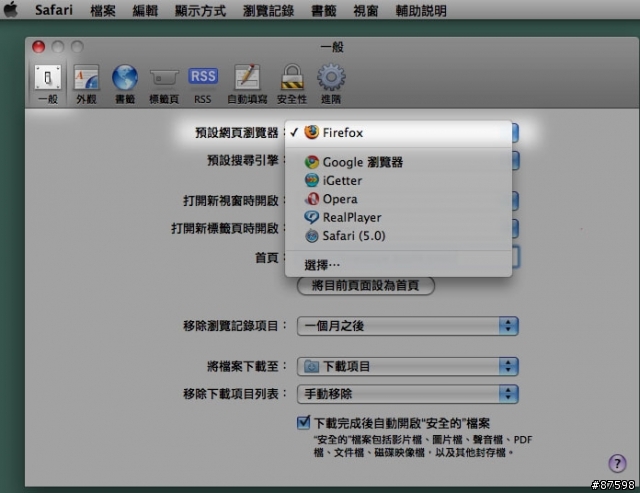The height and width of the screenshot is (493, 640).
Task: Open the Safari application menu
Action: coord(53,10)
